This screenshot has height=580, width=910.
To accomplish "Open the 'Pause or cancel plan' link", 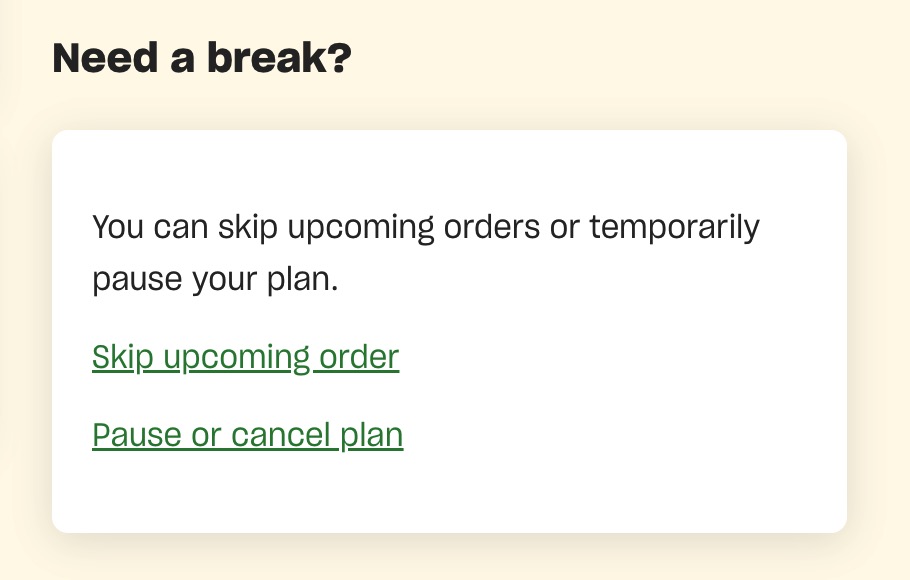I will coord(247,435).
